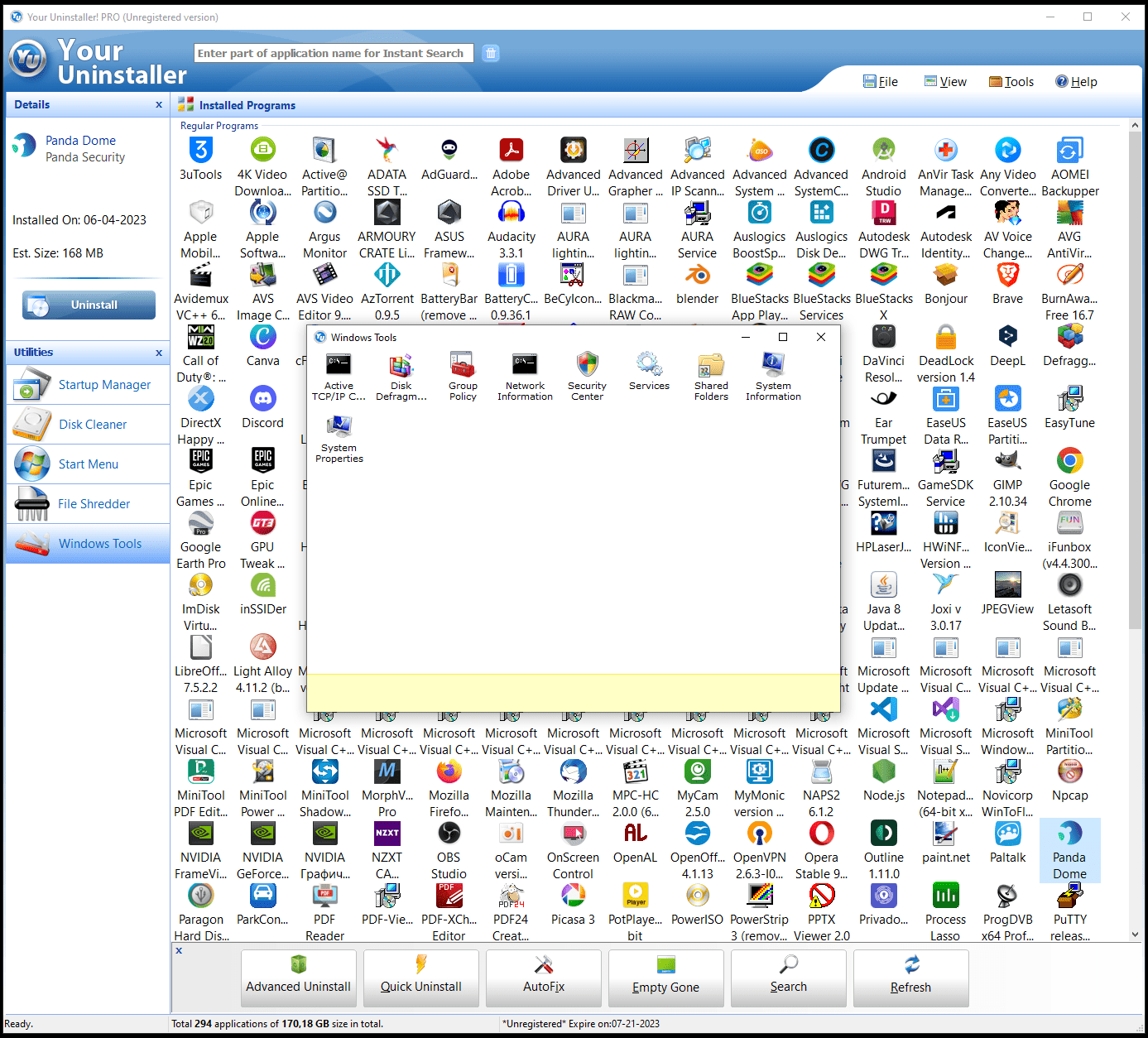Minimize the Windows Tools dialog
Screen dimensions: 1148x1038
(x=746, y=337)
